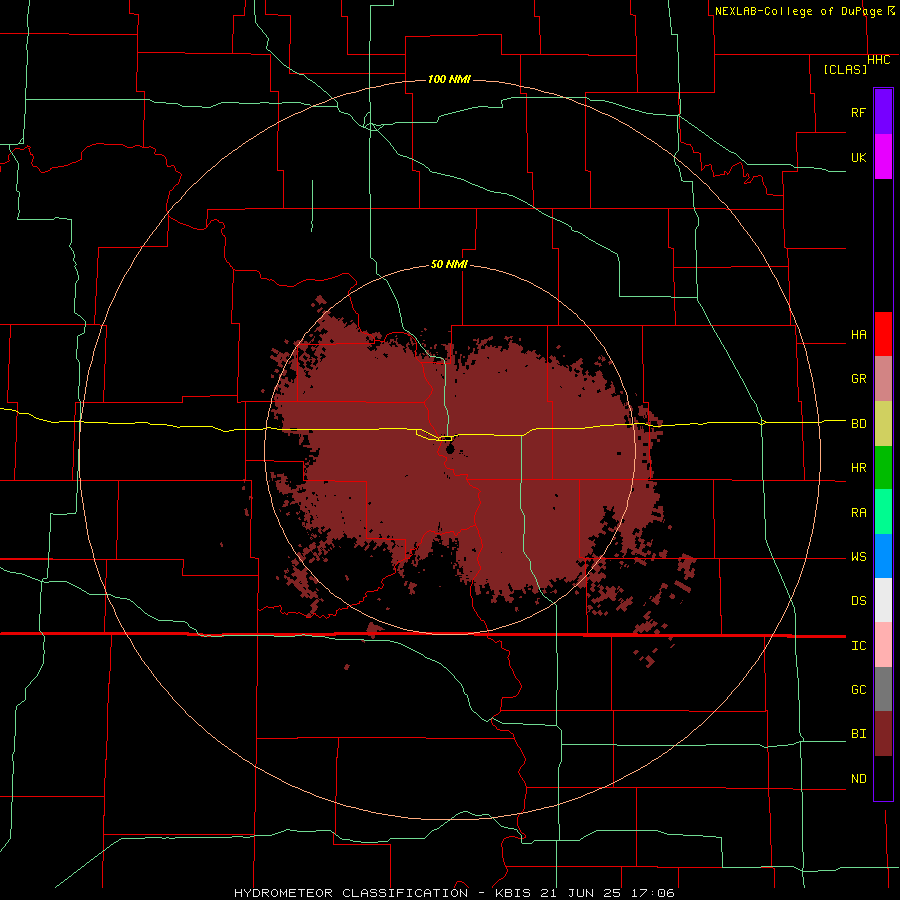Click the ND black legend swatch
Screen dimensions: 900x900
pos(883,778)
